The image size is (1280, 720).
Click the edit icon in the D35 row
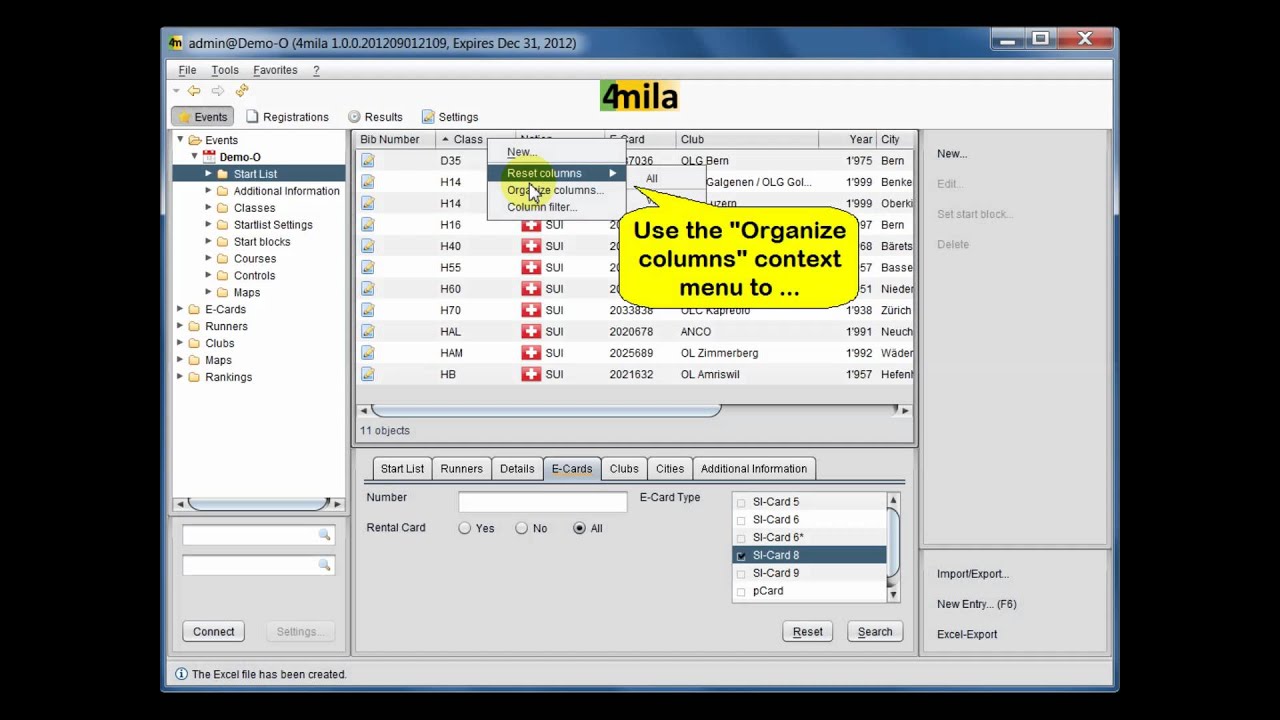(x=368, y=161)
